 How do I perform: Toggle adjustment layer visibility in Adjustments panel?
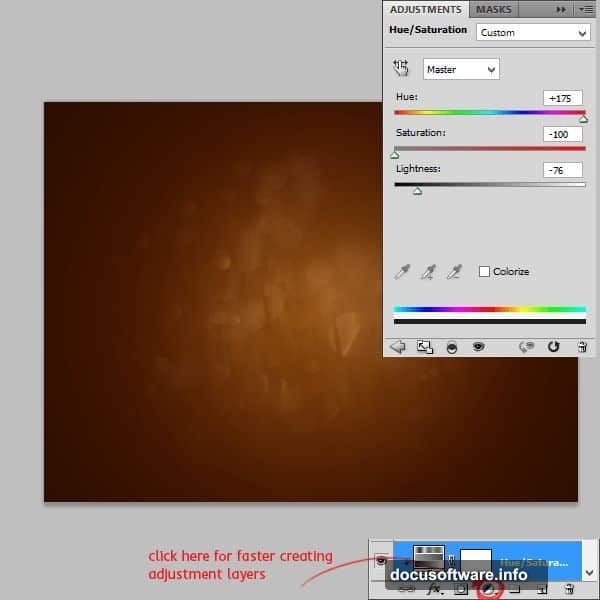point(478,347)
